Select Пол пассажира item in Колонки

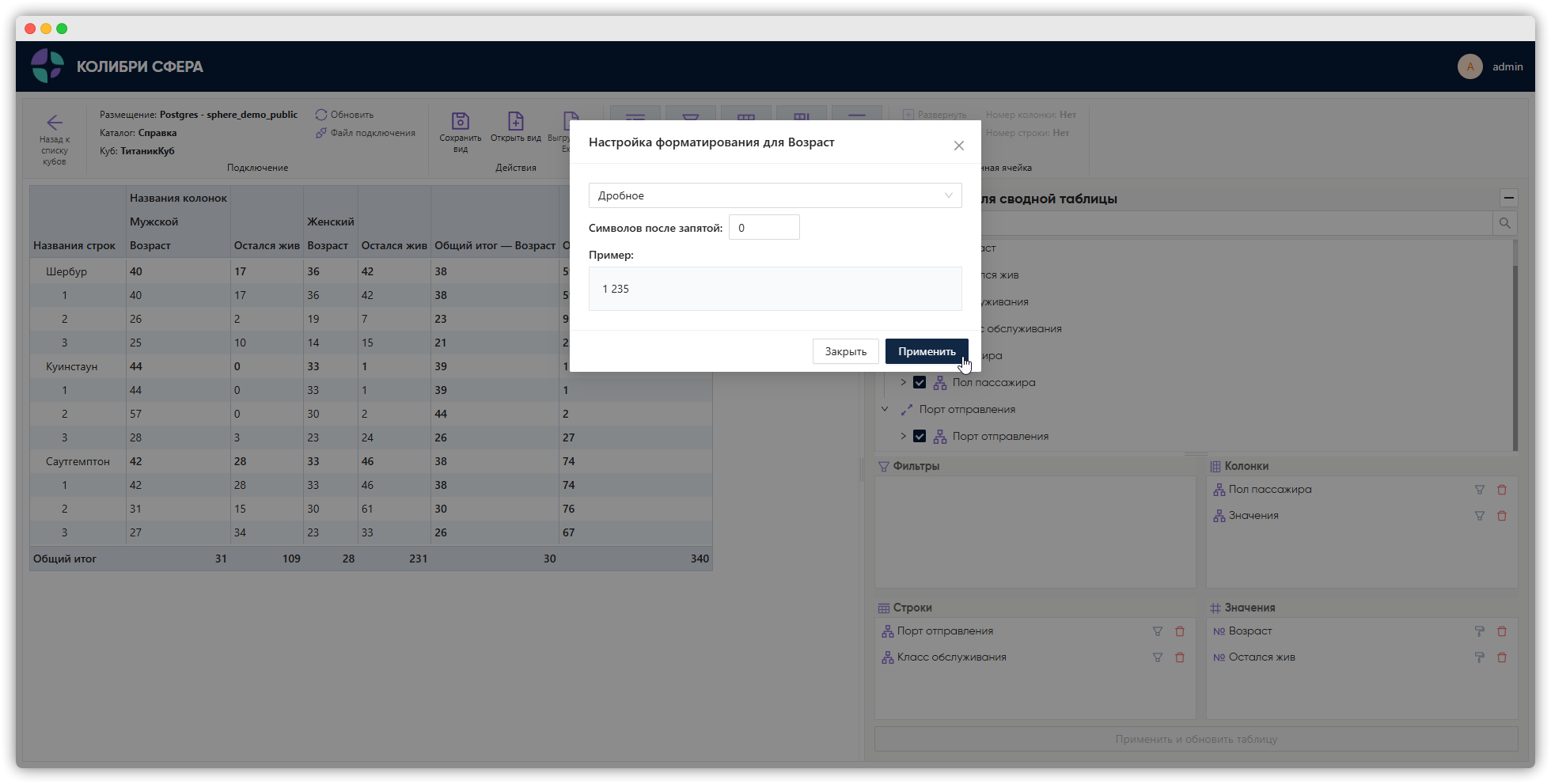pyautogui.click(x=1270, y=490)
